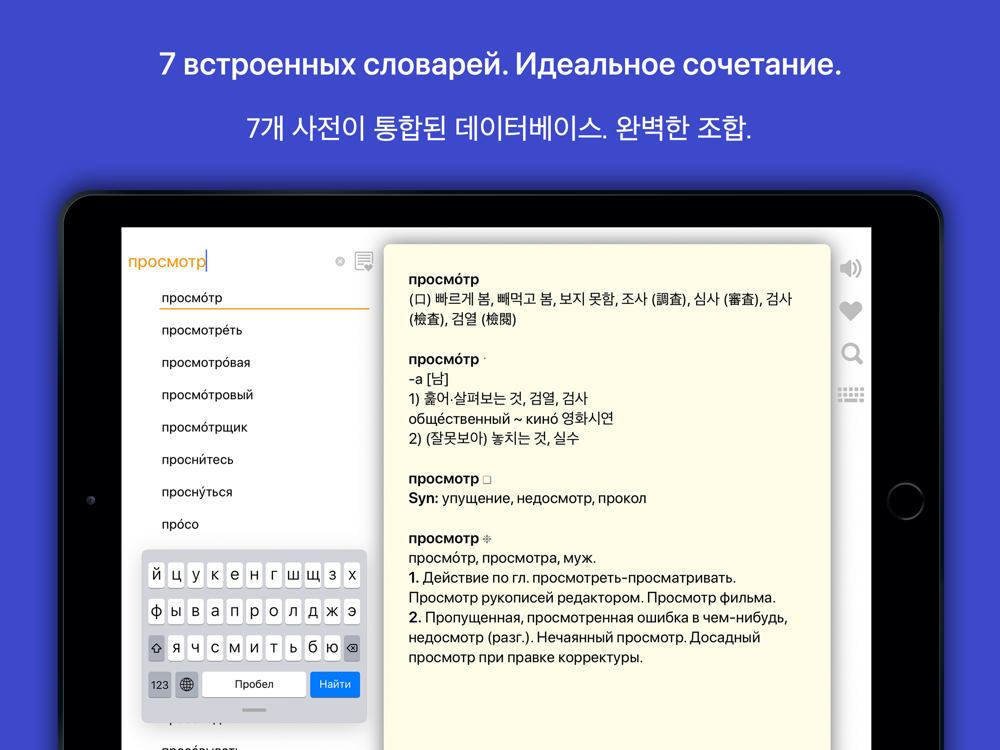1000x750 pixels.
Task: Tap the п key on keyboard
Action: (235, 611)
